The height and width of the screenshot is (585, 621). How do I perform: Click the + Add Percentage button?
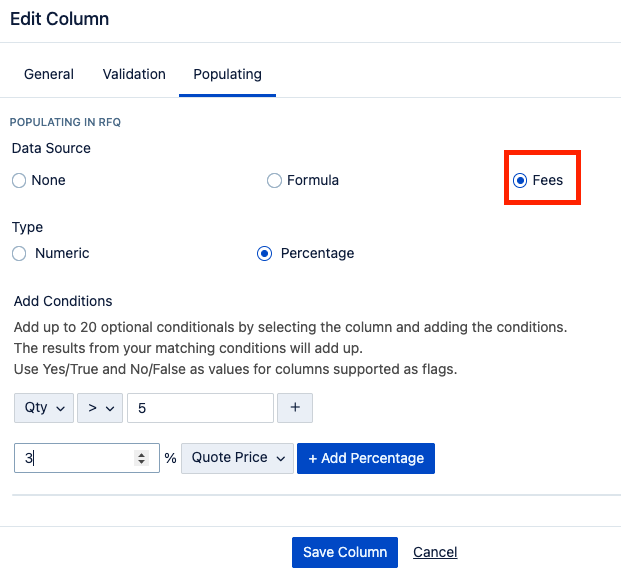click(366, 458)
